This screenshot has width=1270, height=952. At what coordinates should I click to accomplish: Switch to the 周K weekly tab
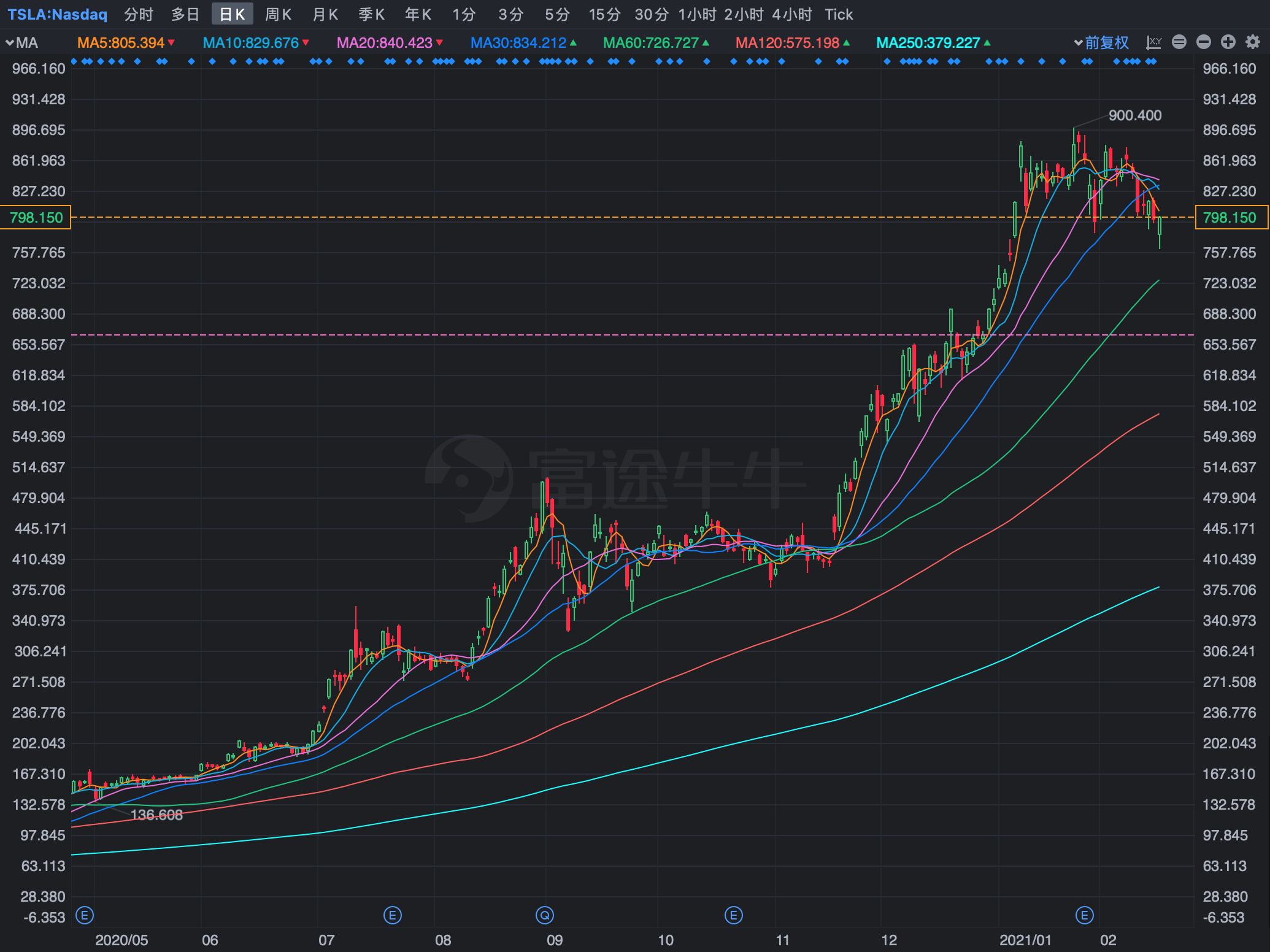coord(278,14)
